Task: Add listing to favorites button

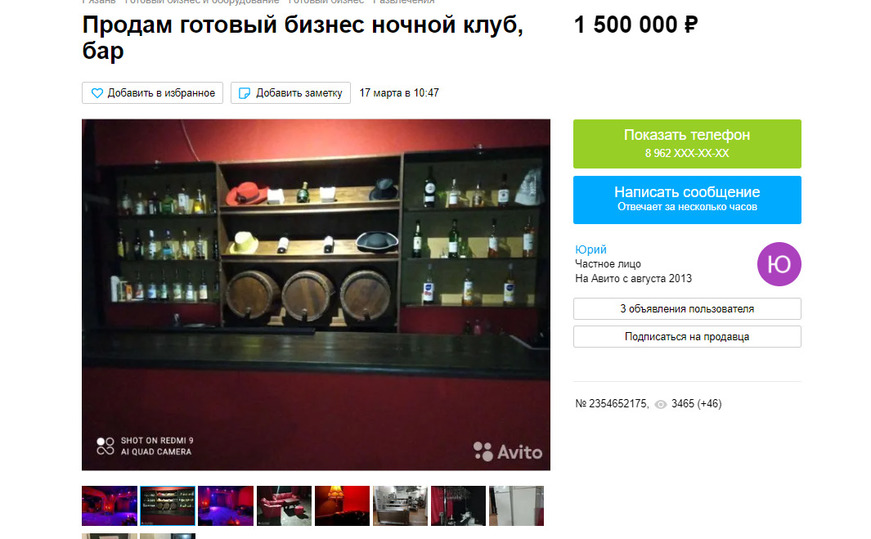Action: click(152, 93)
